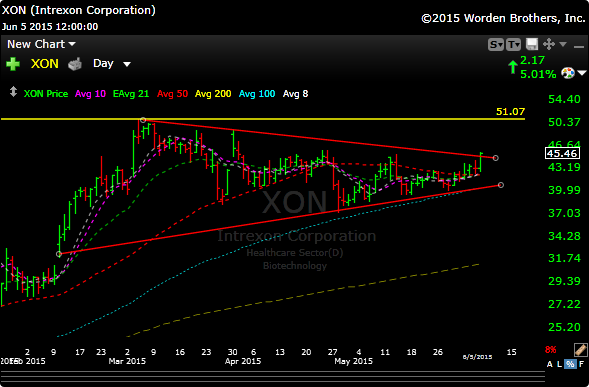
Task: Click the Avg 100 legend label
Action: (257, 94)
